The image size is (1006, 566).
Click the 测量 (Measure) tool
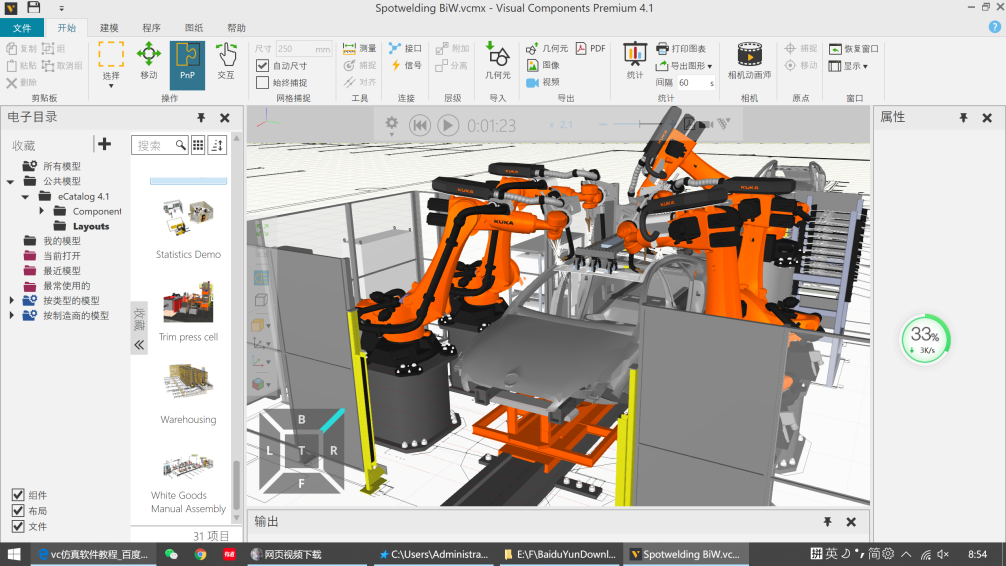pyautogui.click(x=360, y=48)
